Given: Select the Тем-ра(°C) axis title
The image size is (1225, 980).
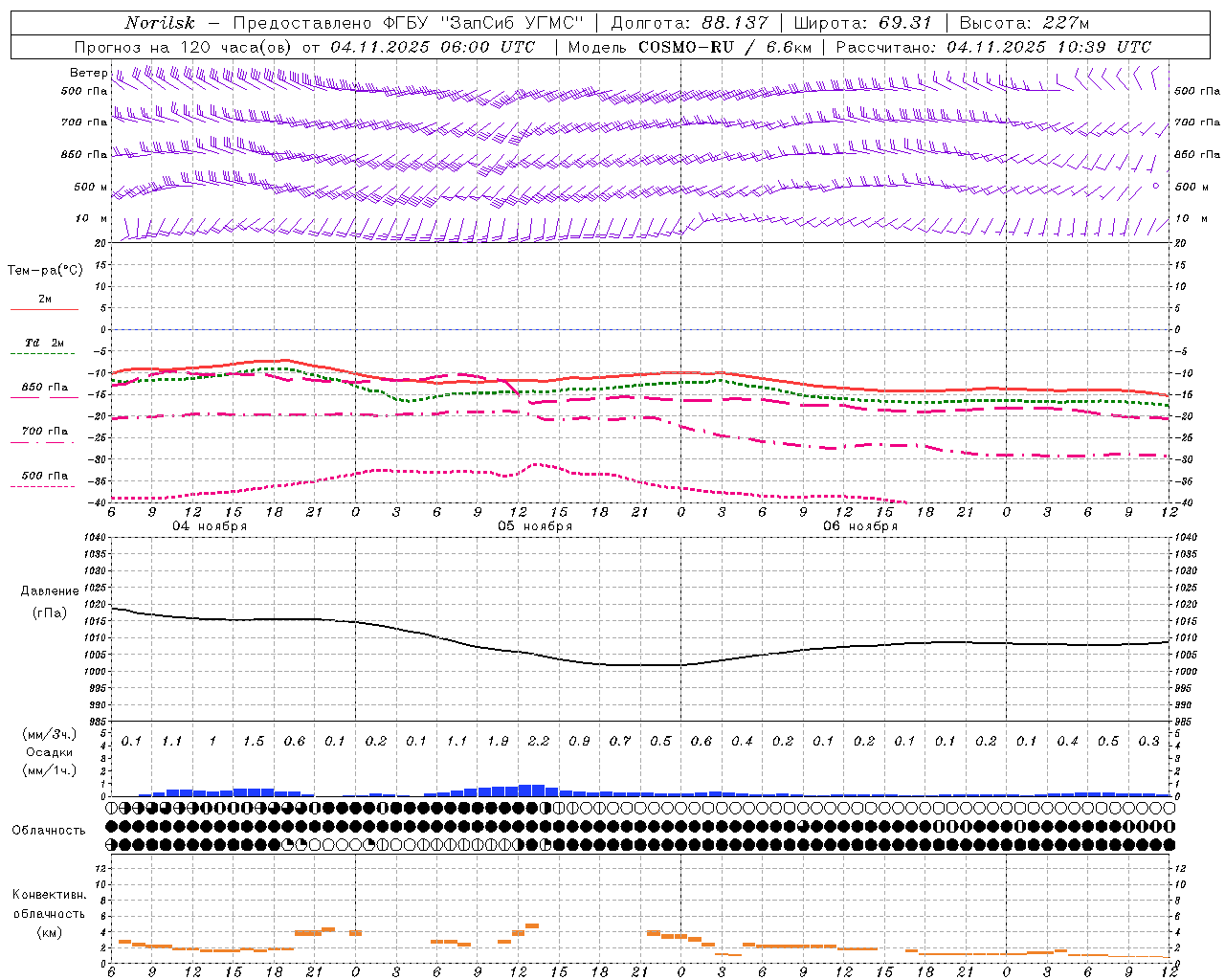Looking at the screenshot, I should coord(45,270).
